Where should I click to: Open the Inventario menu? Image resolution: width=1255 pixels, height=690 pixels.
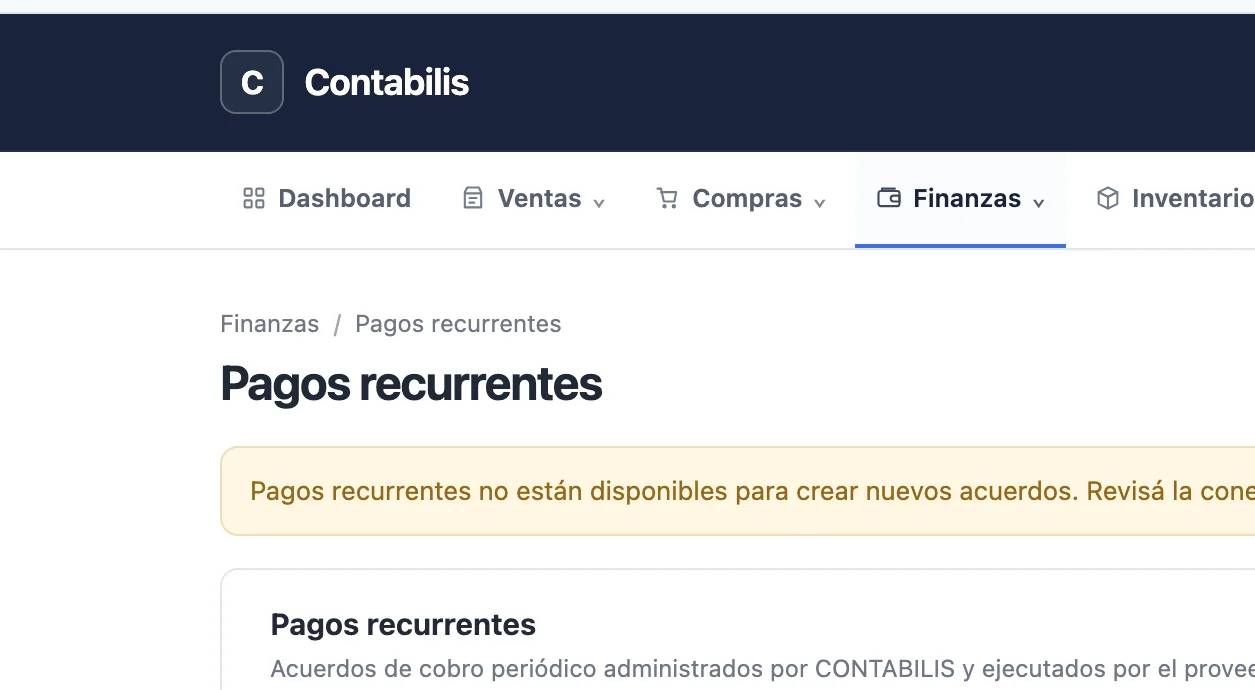click(1173, 198)
